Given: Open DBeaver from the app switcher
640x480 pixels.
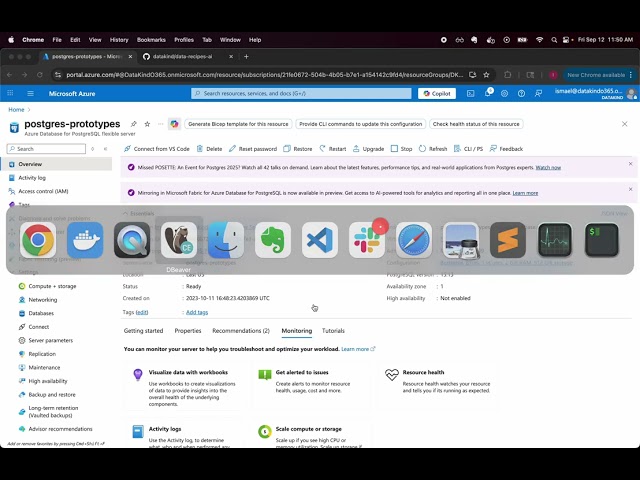Looking at the screenshot, I should pos(179,240).
